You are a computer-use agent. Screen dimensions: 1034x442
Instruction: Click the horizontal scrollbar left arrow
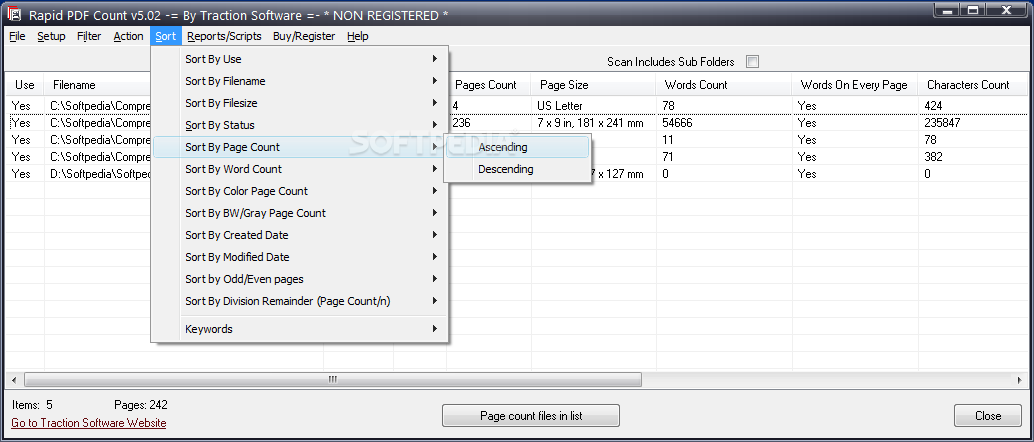coord(13,379)
